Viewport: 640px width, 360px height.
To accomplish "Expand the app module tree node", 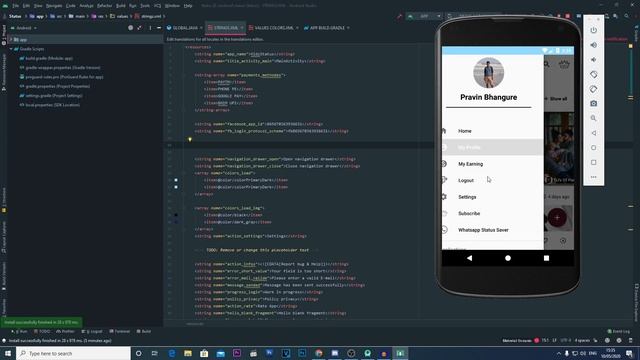I will (11, 40).
